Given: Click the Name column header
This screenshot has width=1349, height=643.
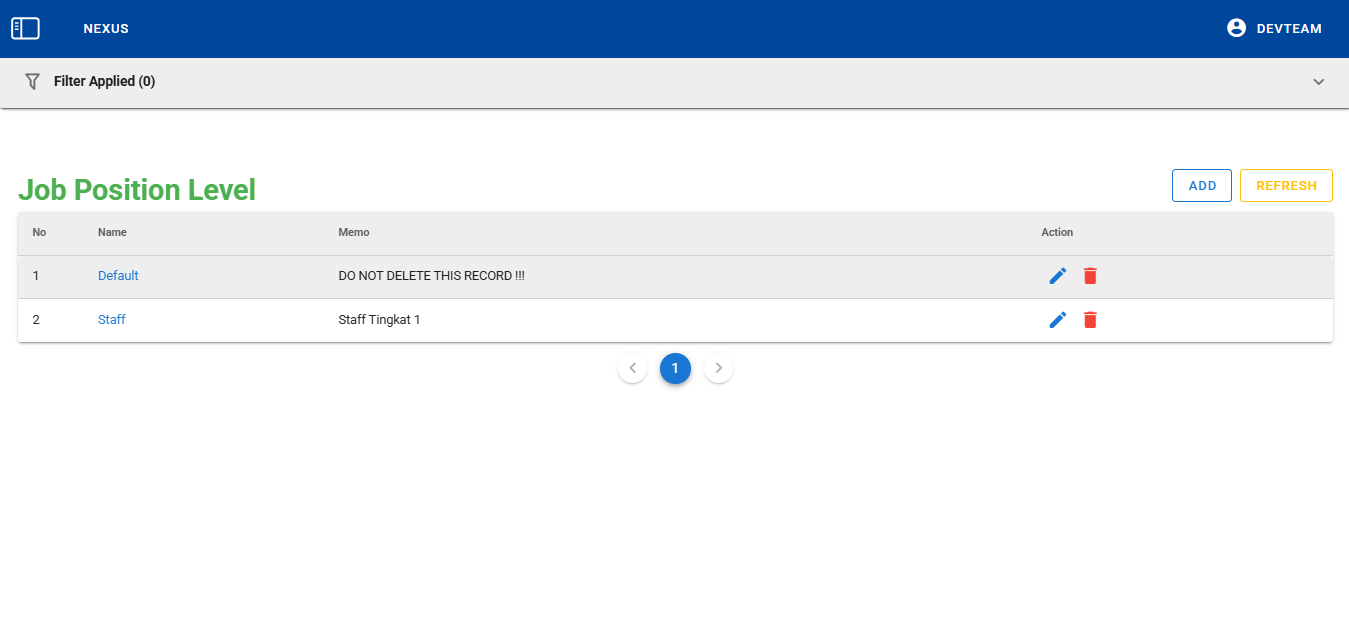Looking at the screenshot, I should pos(112,232).
